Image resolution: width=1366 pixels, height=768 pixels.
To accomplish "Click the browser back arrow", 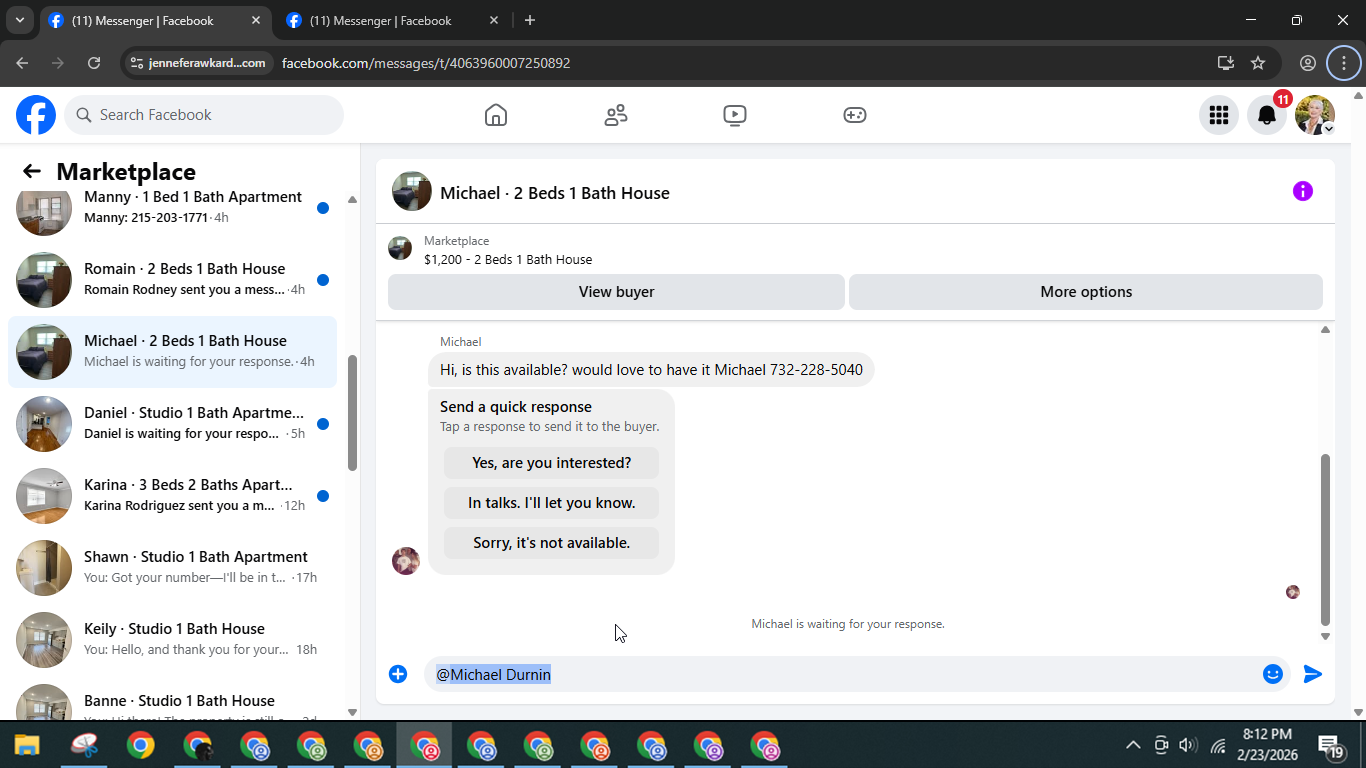I will tap(22, 63).
